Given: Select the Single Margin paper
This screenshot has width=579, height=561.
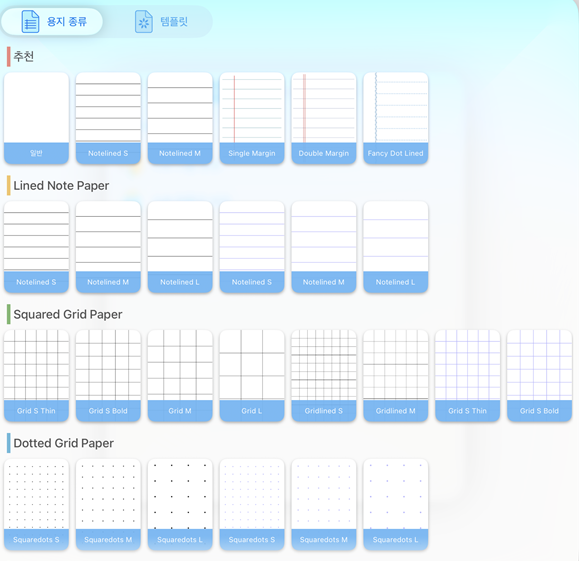Looking at the screenshot, I should click(x=252, y=118).
